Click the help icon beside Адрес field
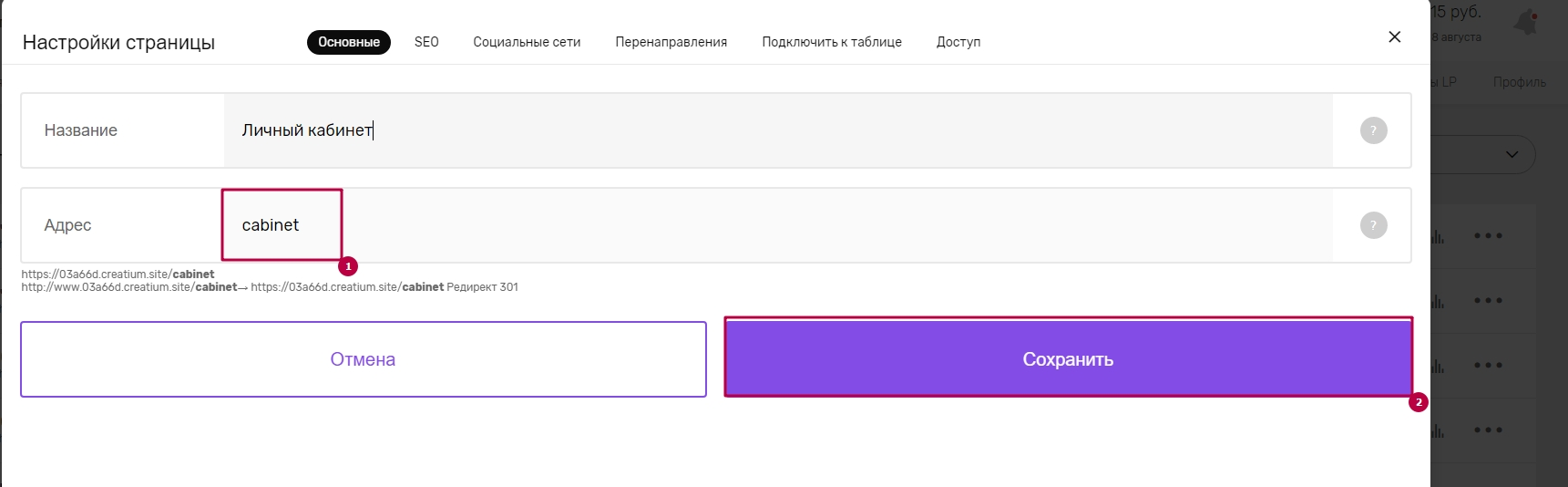1568x487 pixels. [x=1373, y=225]
